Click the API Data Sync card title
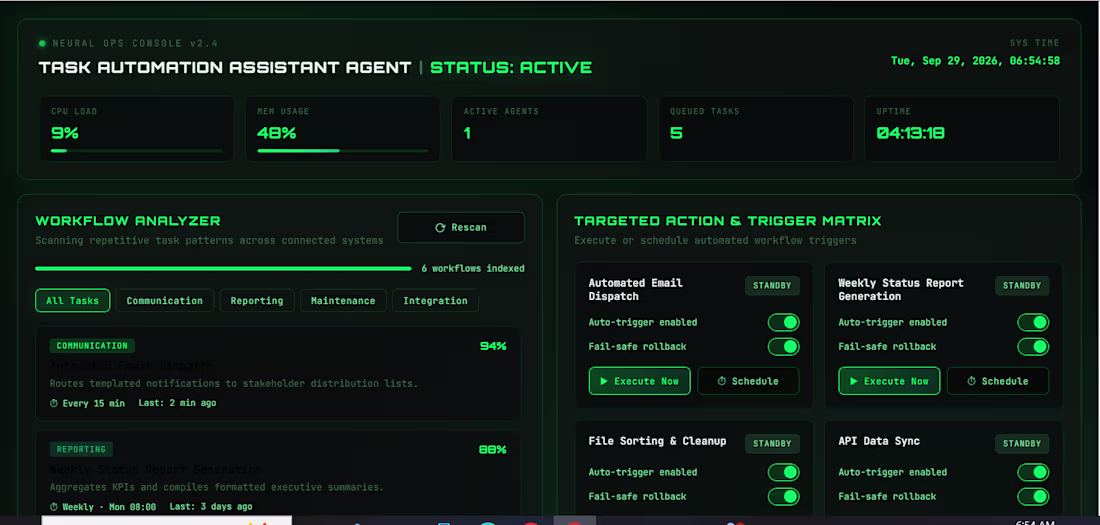1100x525 pixels. [x=879, y=441]
